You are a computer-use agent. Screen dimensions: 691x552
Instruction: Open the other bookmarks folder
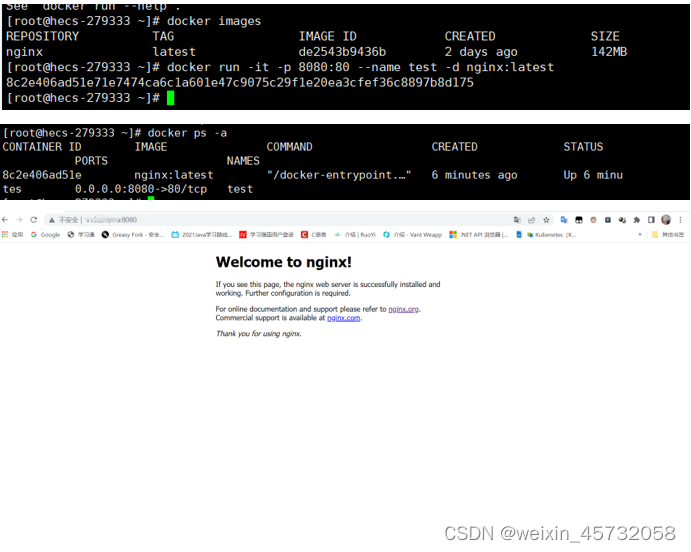(668, 235)
